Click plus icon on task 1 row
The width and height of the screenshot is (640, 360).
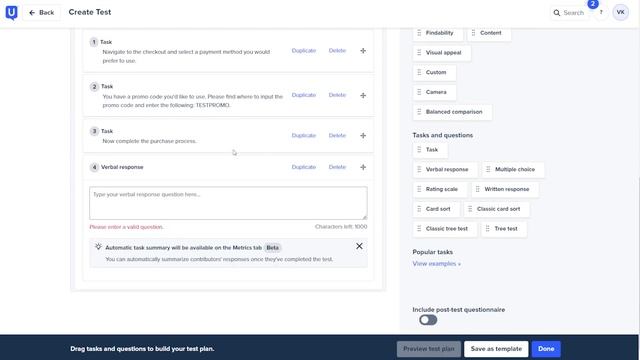pyautogui.click(x=363, y=51)
